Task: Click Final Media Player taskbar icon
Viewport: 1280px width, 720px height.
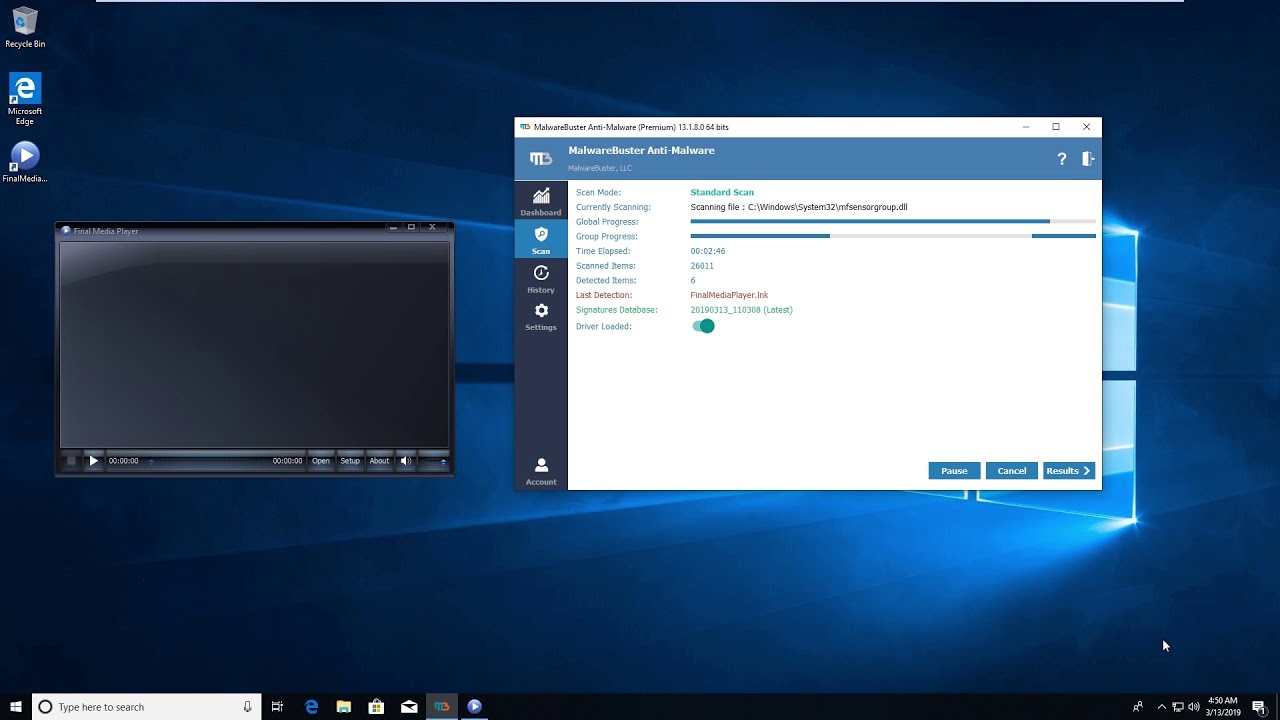Action: click(475, 707)
